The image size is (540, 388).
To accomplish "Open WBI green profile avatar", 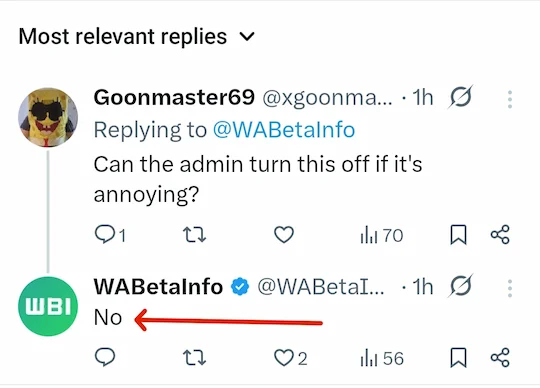I will (48, 306).
